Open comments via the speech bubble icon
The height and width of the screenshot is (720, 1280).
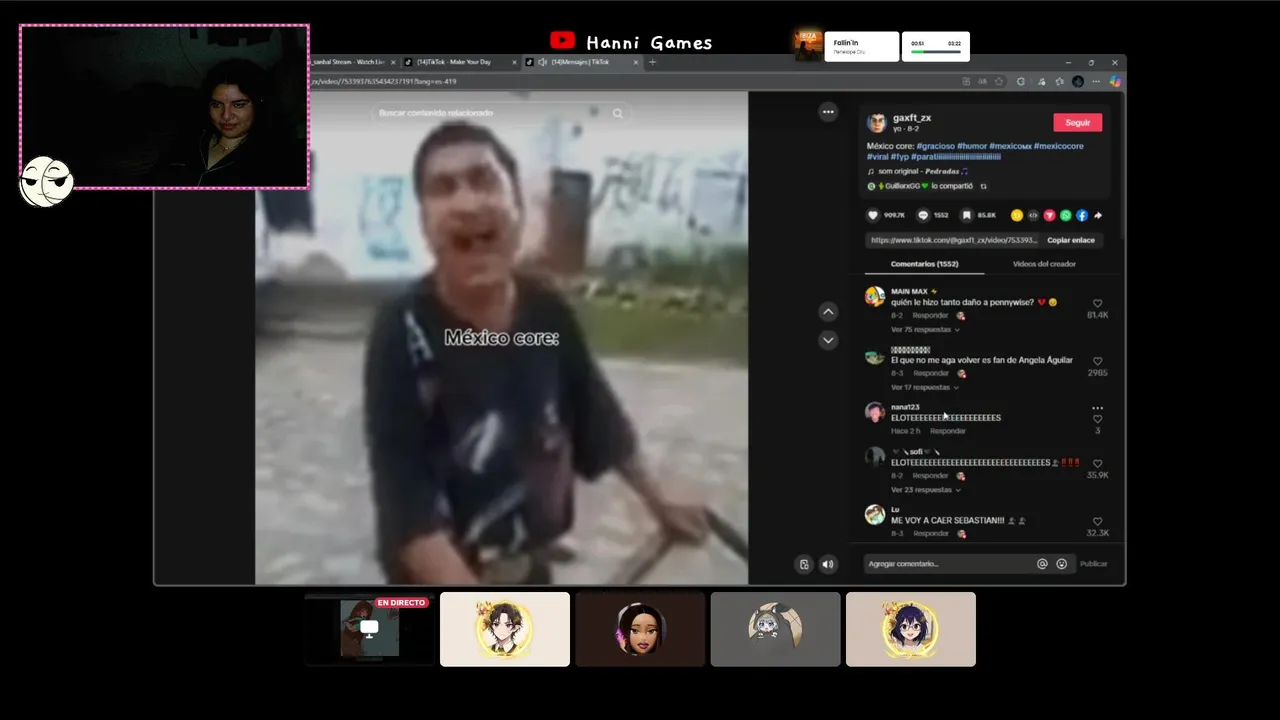point(923,215)
